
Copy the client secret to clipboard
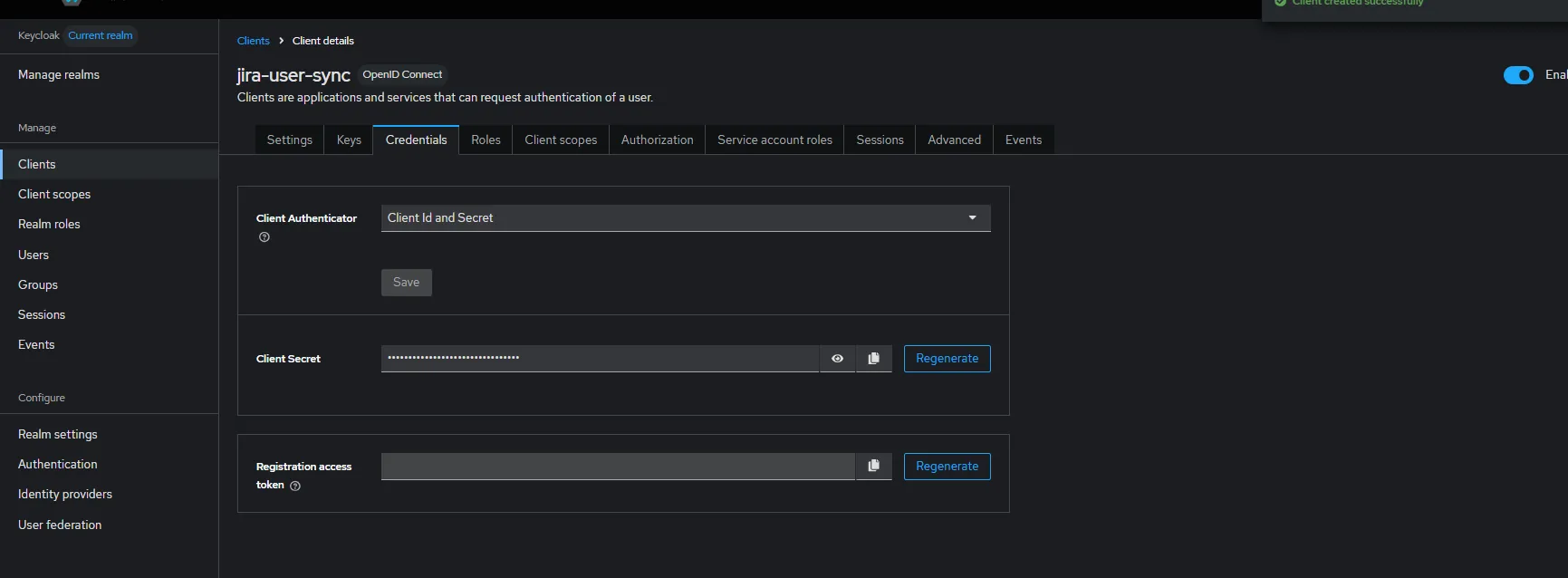(873, 359)
